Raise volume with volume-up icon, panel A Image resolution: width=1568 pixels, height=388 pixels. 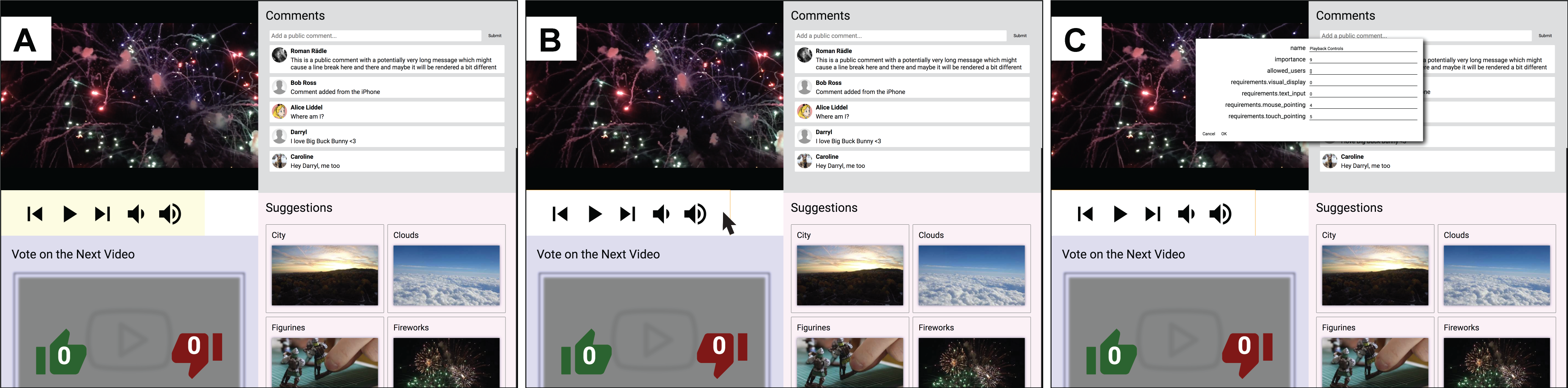tap(171, 214)
